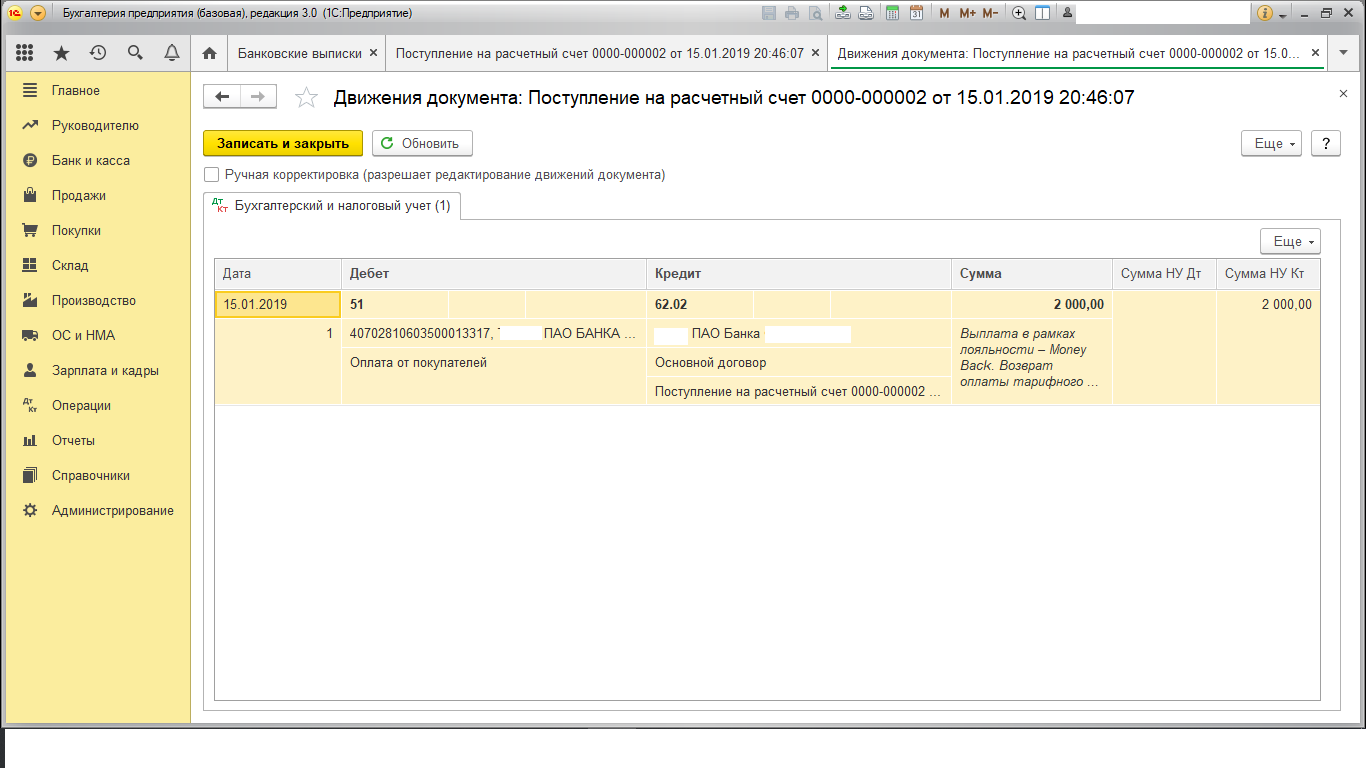
Task: Switch to the Банковские выписки tab
Action: [x=299, y=53]
